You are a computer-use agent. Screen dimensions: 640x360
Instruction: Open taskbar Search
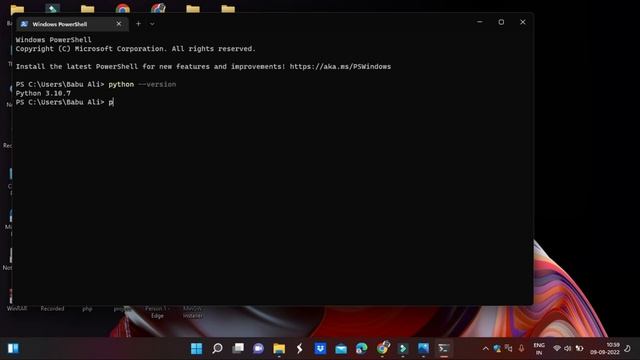[x=217, y=348]
